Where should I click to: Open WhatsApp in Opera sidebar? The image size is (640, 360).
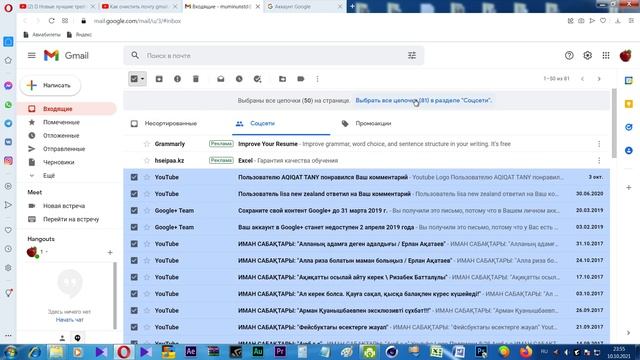point(8,105)
